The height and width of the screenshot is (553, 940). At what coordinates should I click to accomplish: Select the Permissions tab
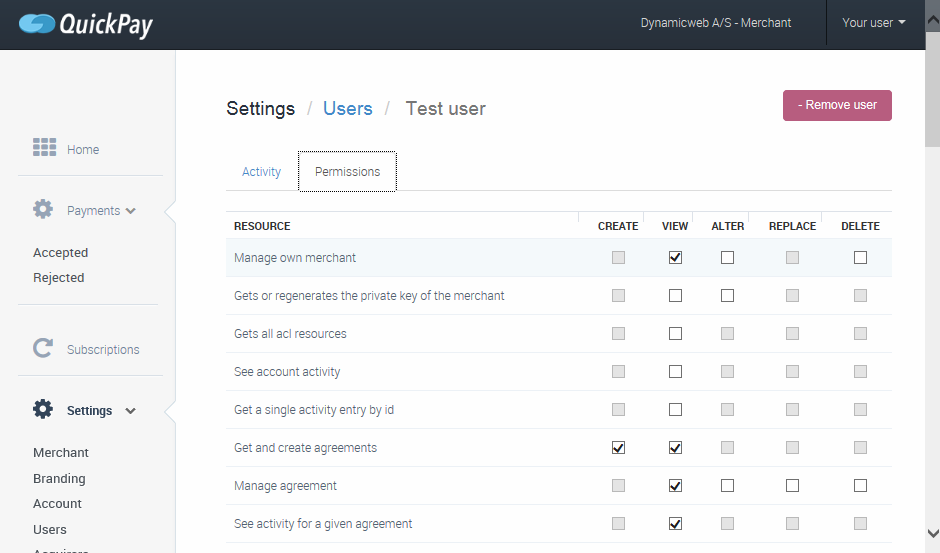coord(347,172)
